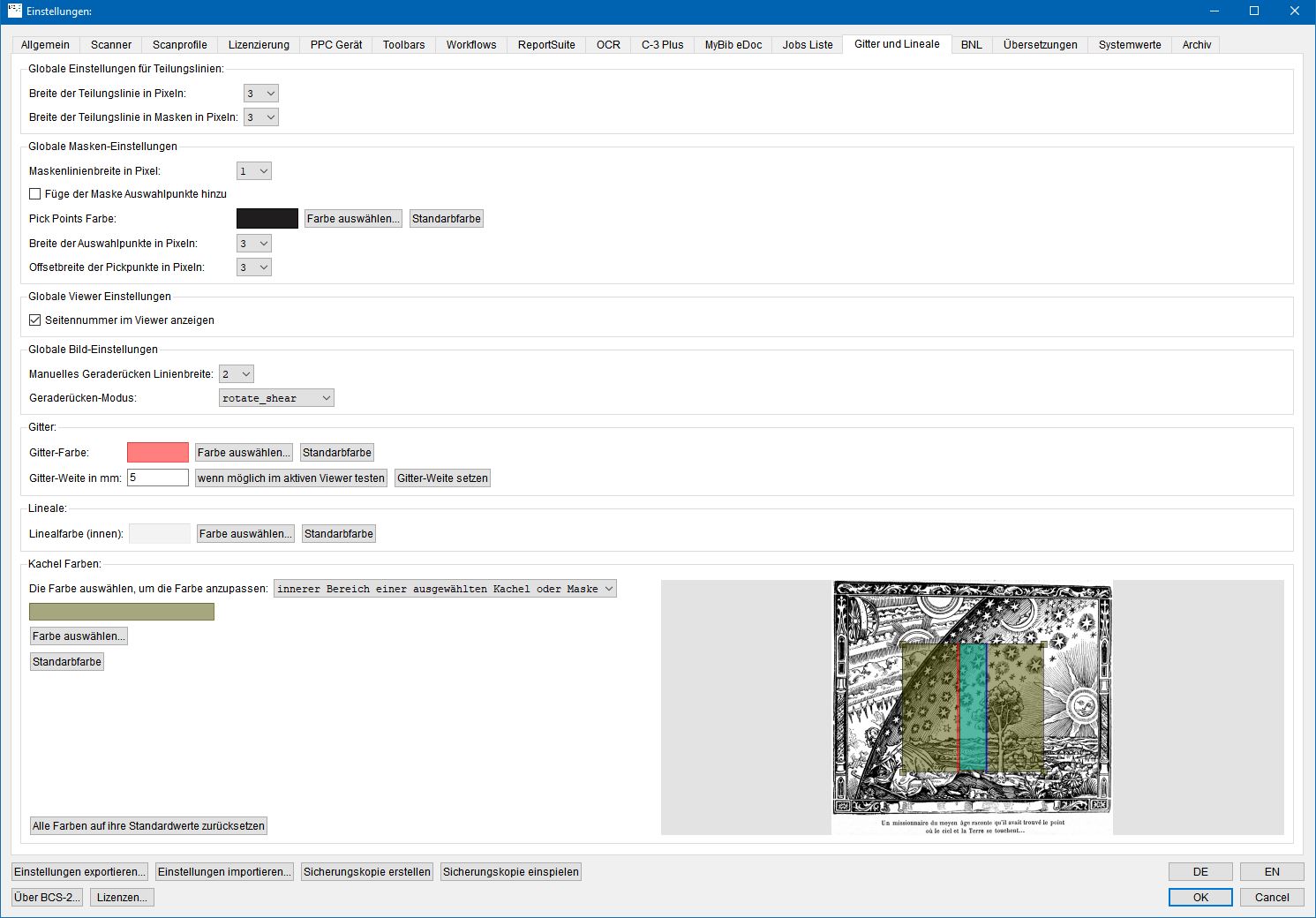The height and width of the screenshot is (918, 1316).
Task: Reset Linealfarbe with Standardfarbe button
Action: [x=339, y=534]
